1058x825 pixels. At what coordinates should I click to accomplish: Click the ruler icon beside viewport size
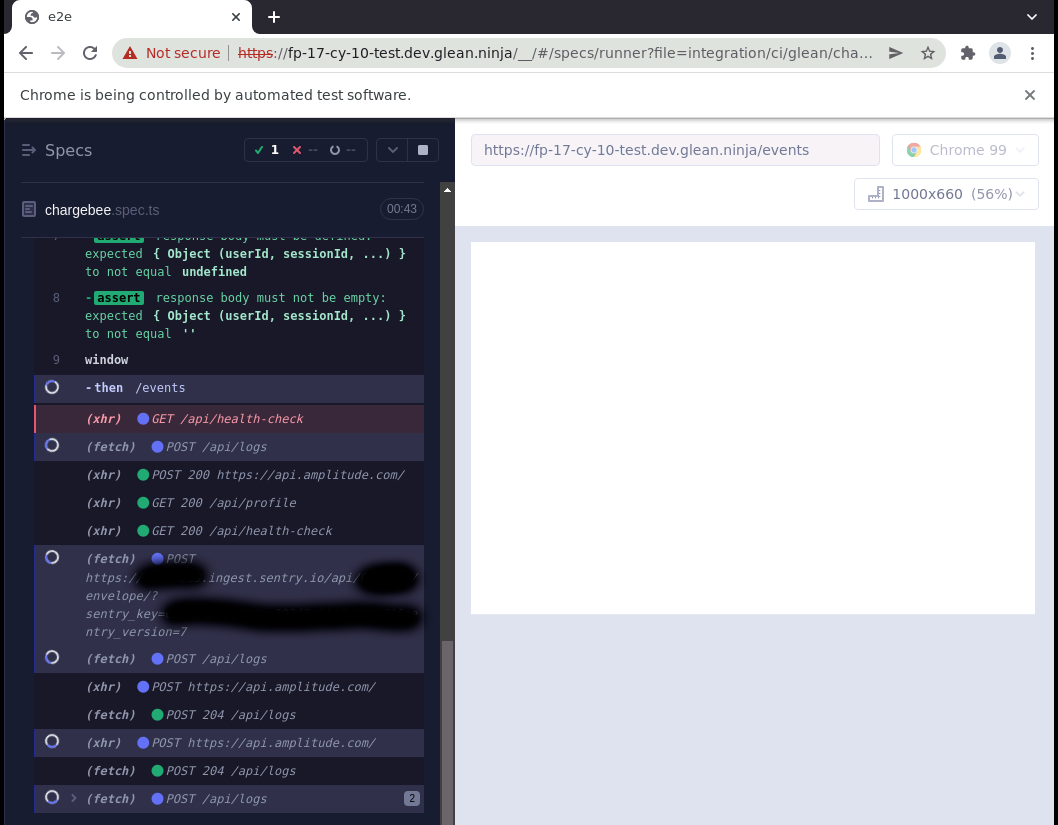coord(875,194)
